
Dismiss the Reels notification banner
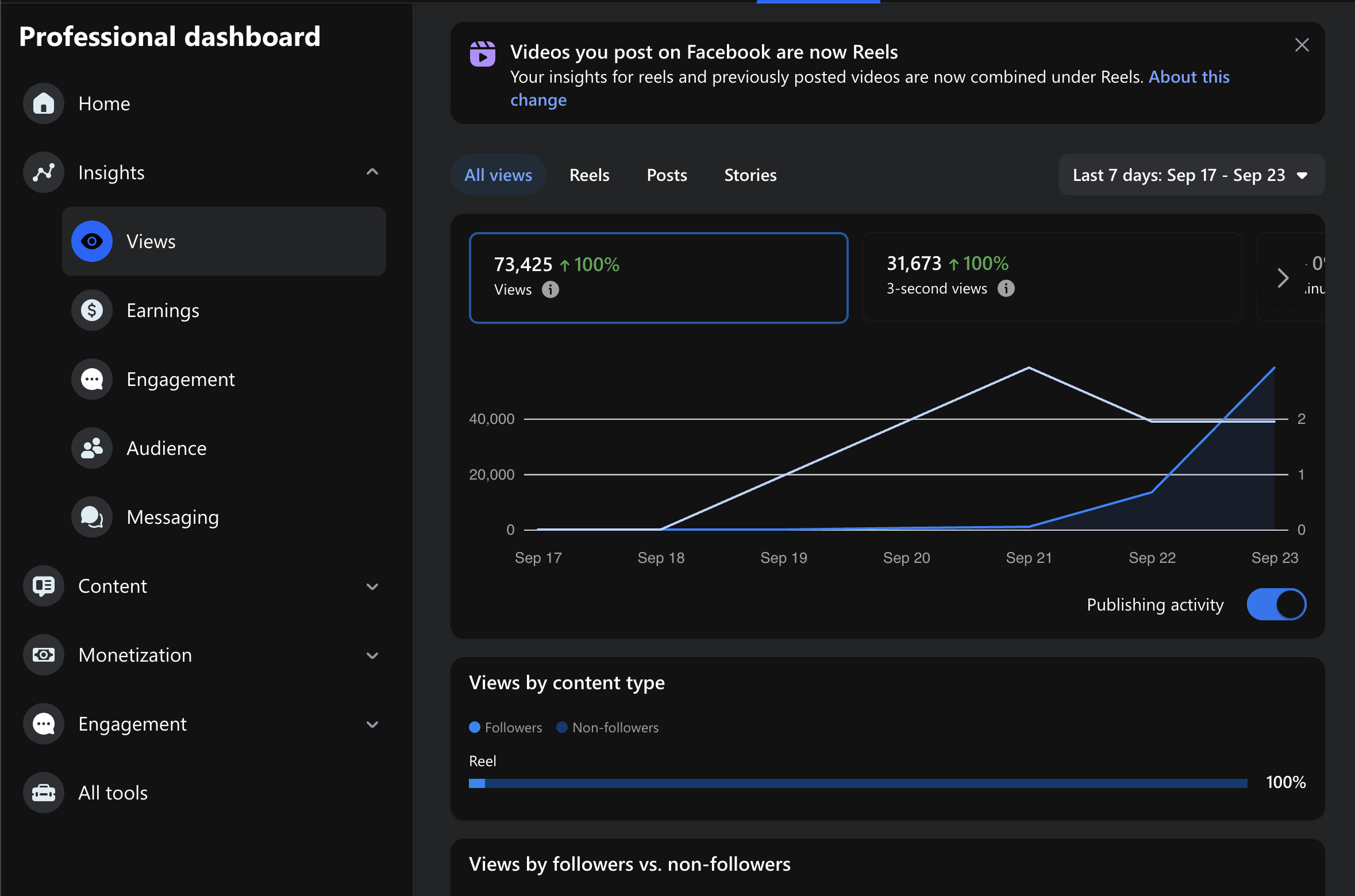coord(1302,45)
